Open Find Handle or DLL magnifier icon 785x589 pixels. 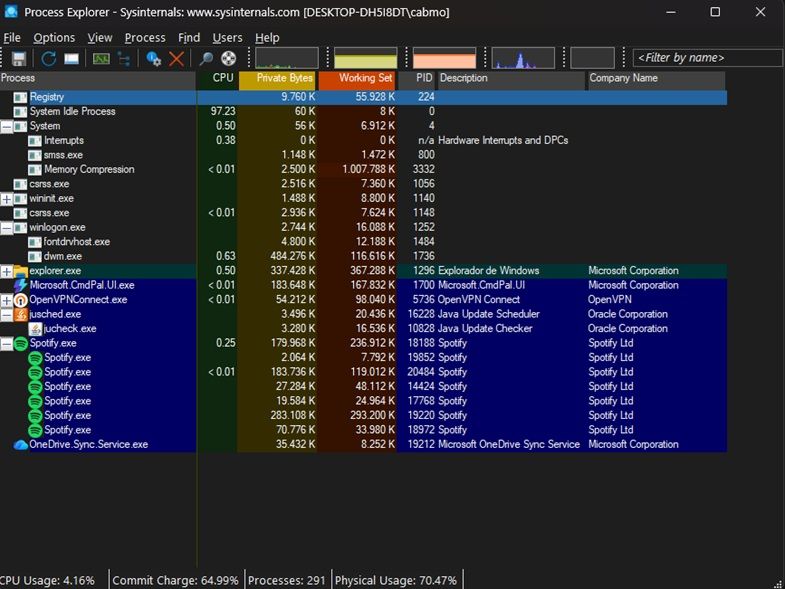click(206, 59)
